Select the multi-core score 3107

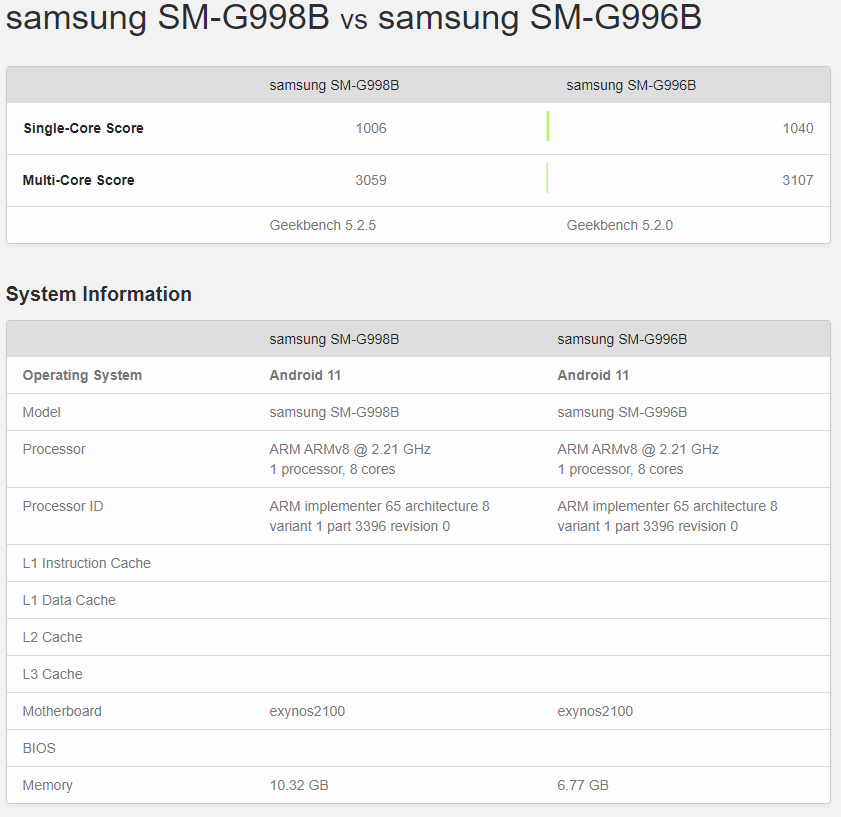[x=798, y=180]
